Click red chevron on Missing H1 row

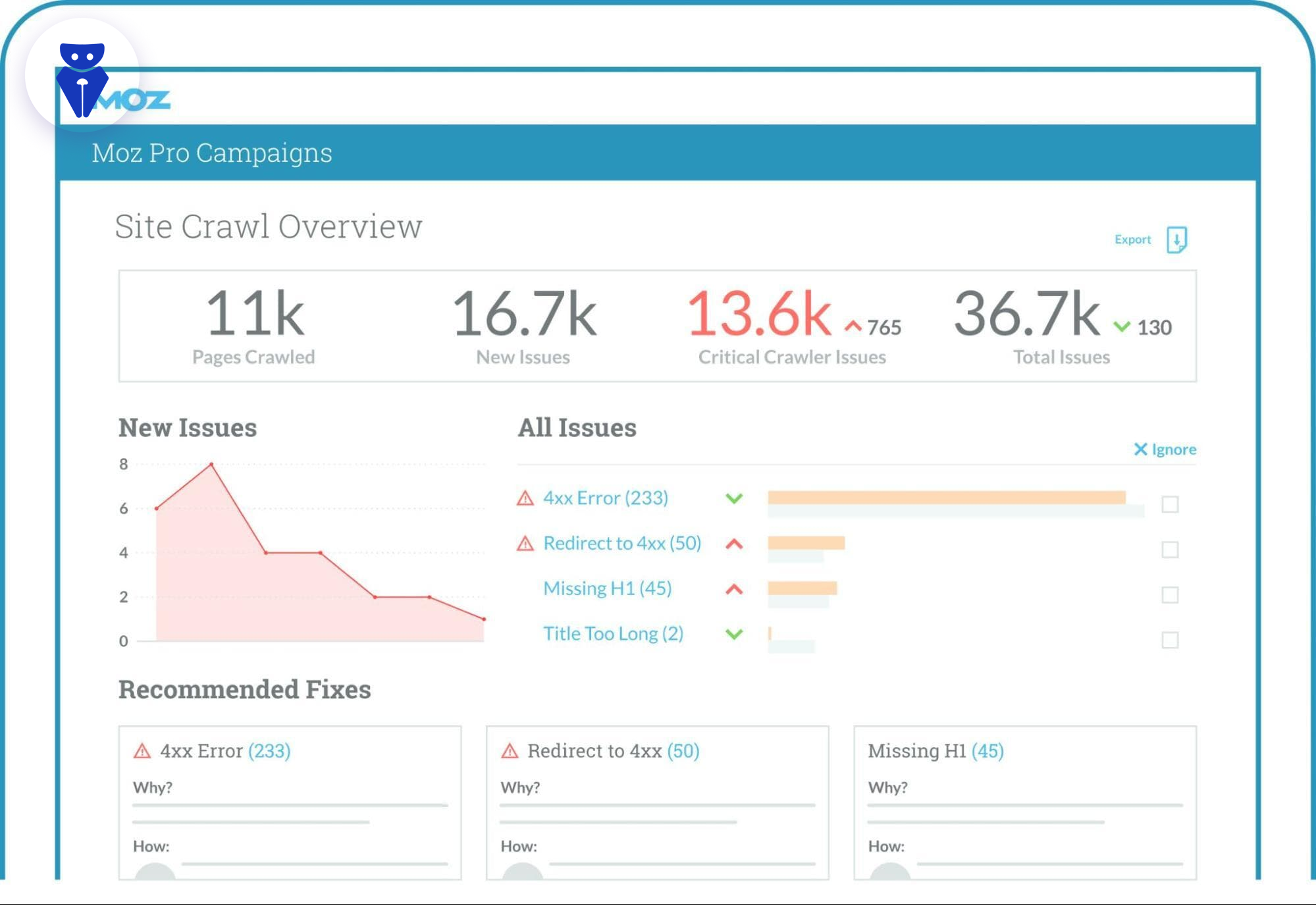(734, 589)
